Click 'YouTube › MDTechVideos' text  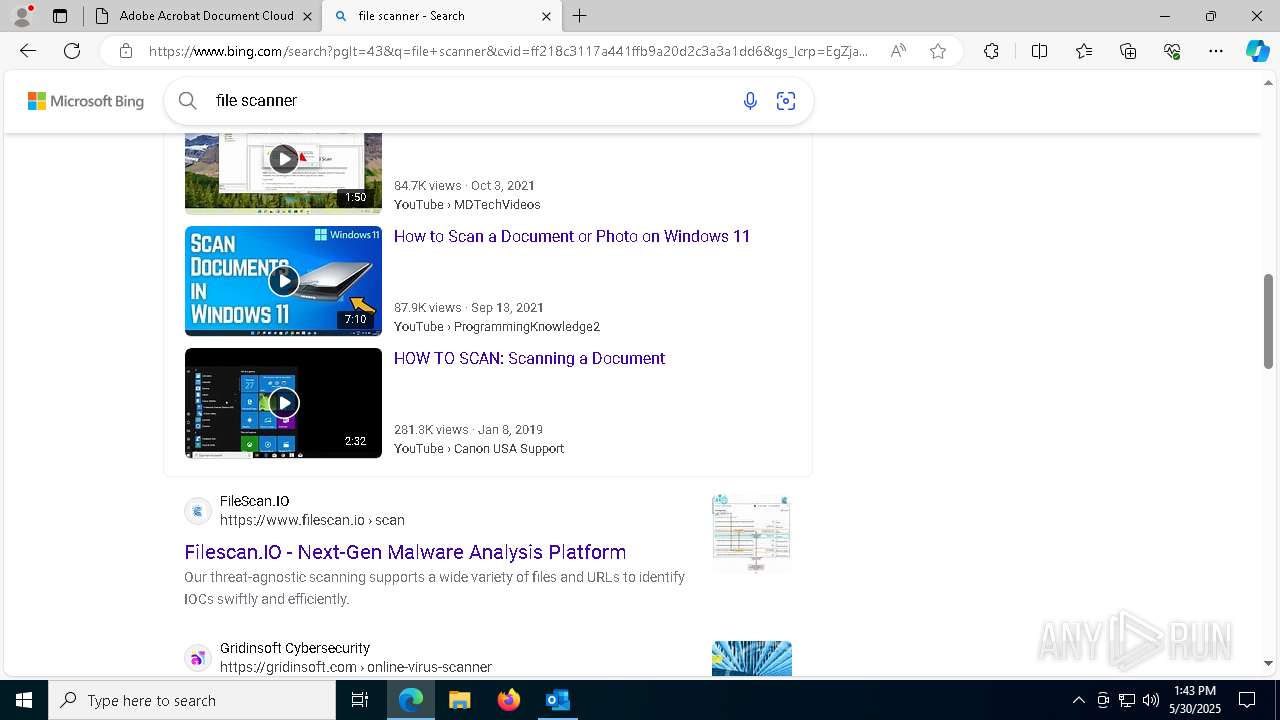[x=467, y=205]
